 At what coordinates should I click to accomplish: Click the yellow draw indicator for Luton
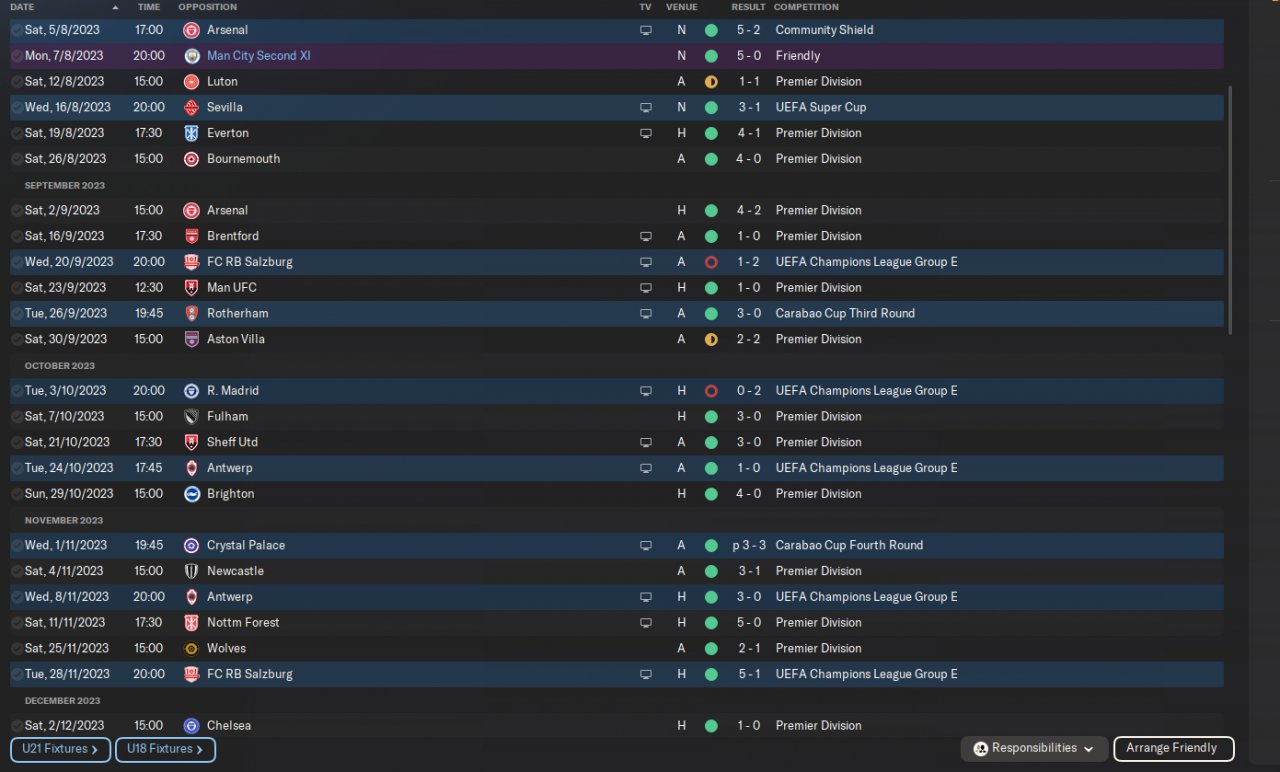[x=711, y=82]
